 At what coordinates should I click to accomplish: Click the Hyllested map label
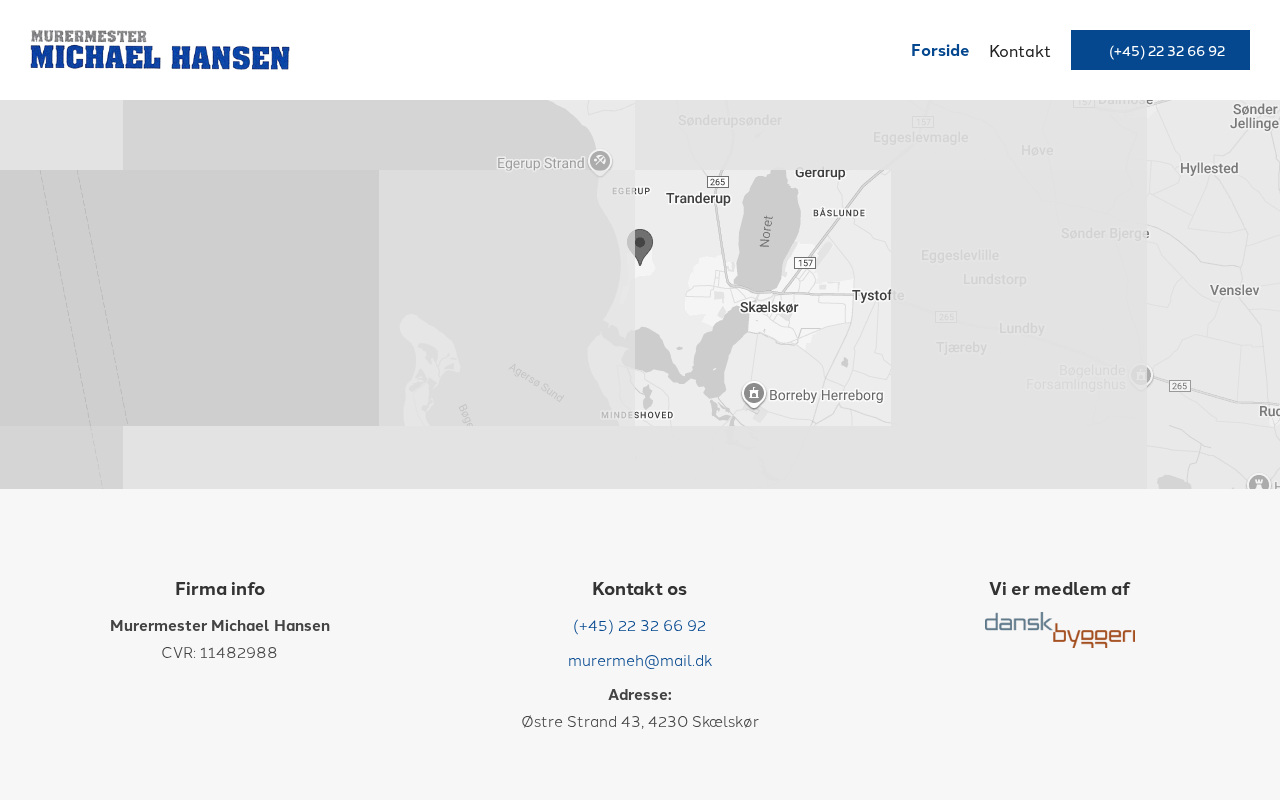pyautogui.click(x=1209, y=168)
